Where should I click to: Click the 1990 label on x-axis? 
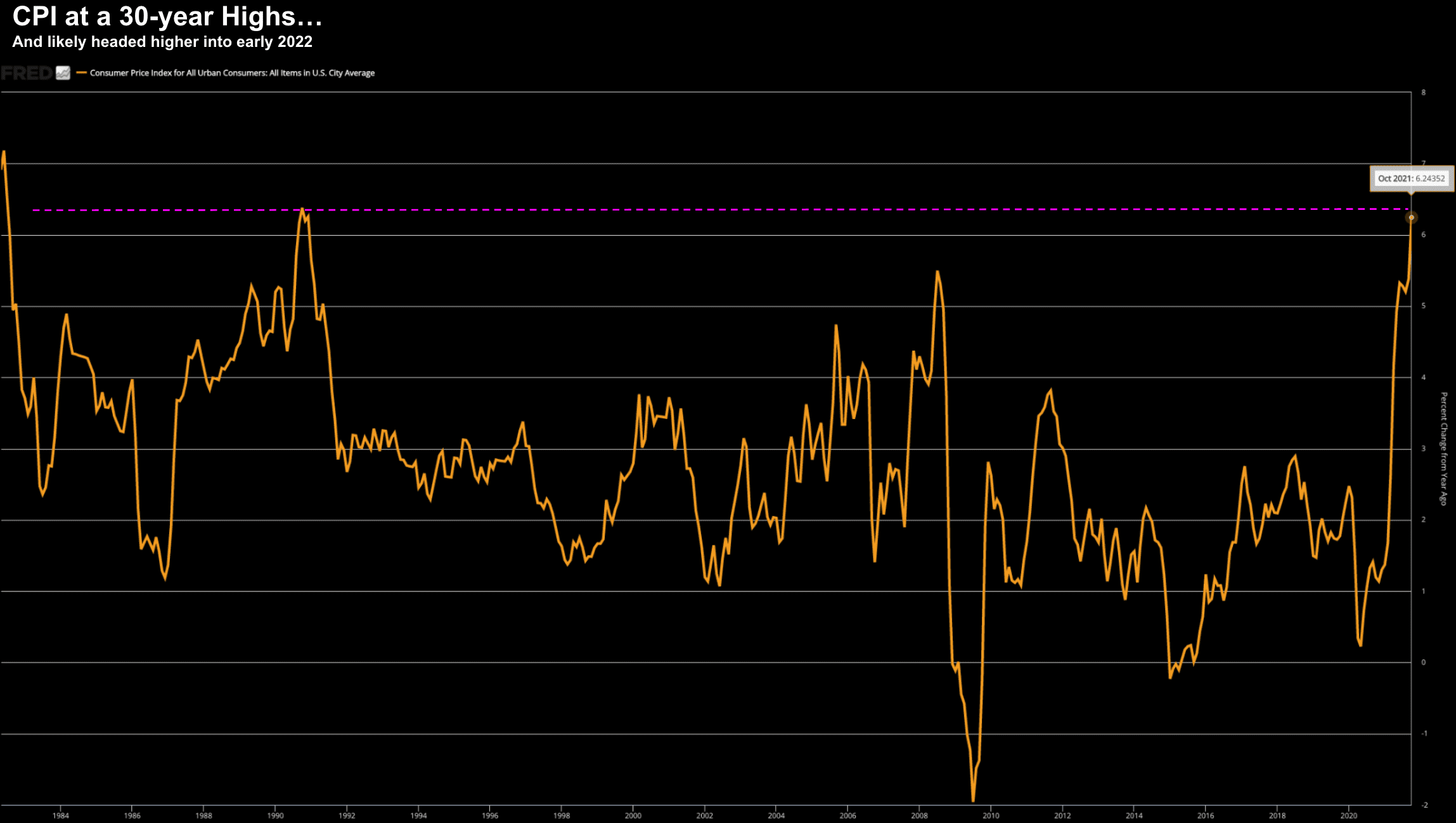point(275,815)
